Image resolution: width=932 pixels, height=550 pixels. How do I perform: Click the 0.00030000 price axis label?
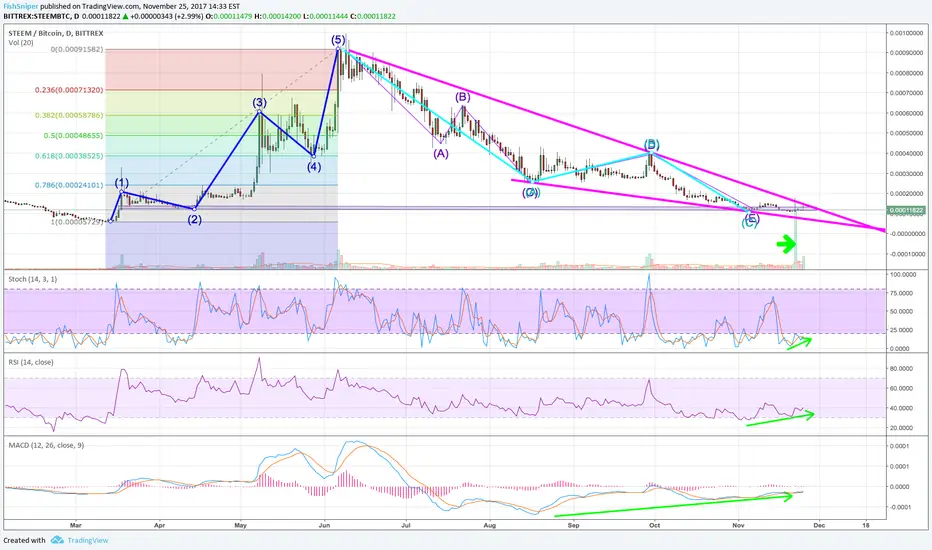906,174
